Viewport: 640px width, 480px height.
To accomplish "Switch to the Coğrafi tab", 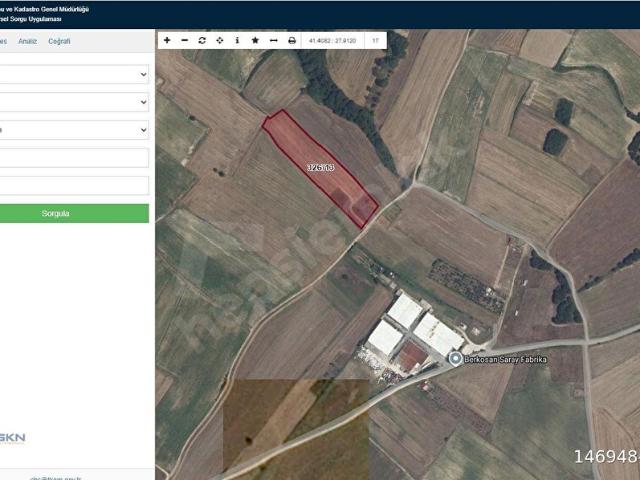I will (x=59, y=41).
